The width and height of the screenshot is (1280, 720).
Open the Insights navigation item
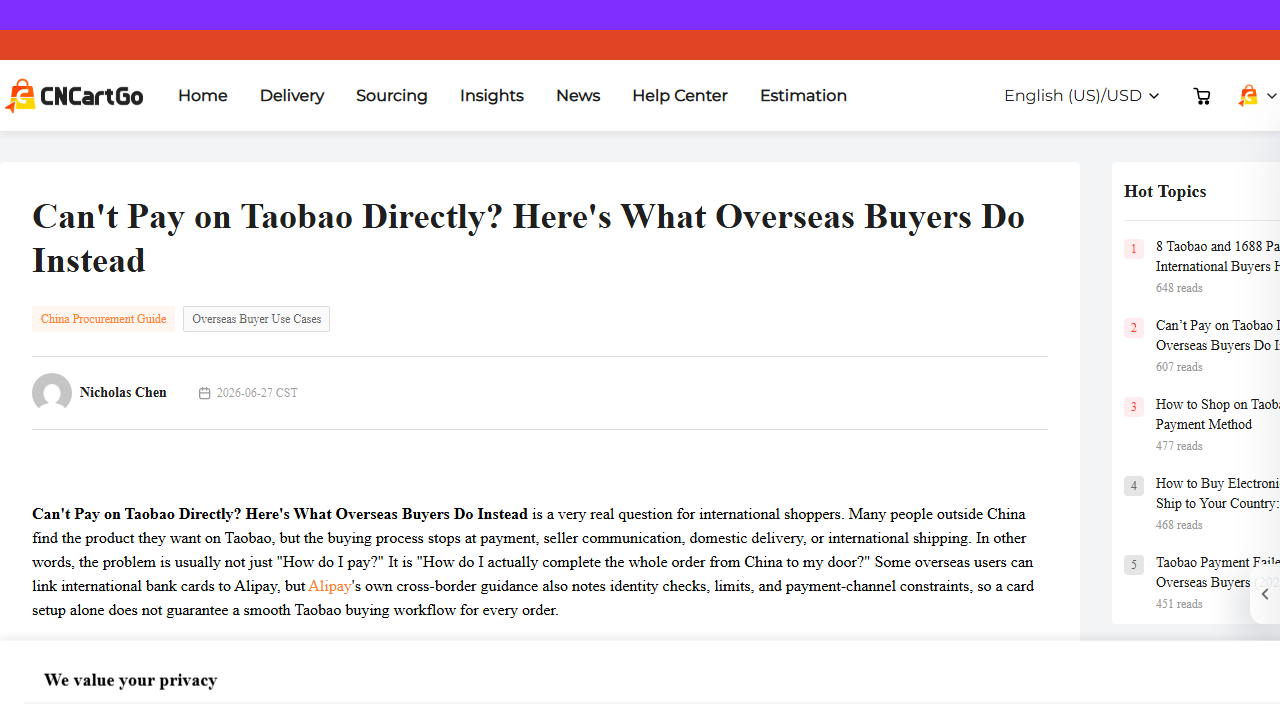(492, 96)
